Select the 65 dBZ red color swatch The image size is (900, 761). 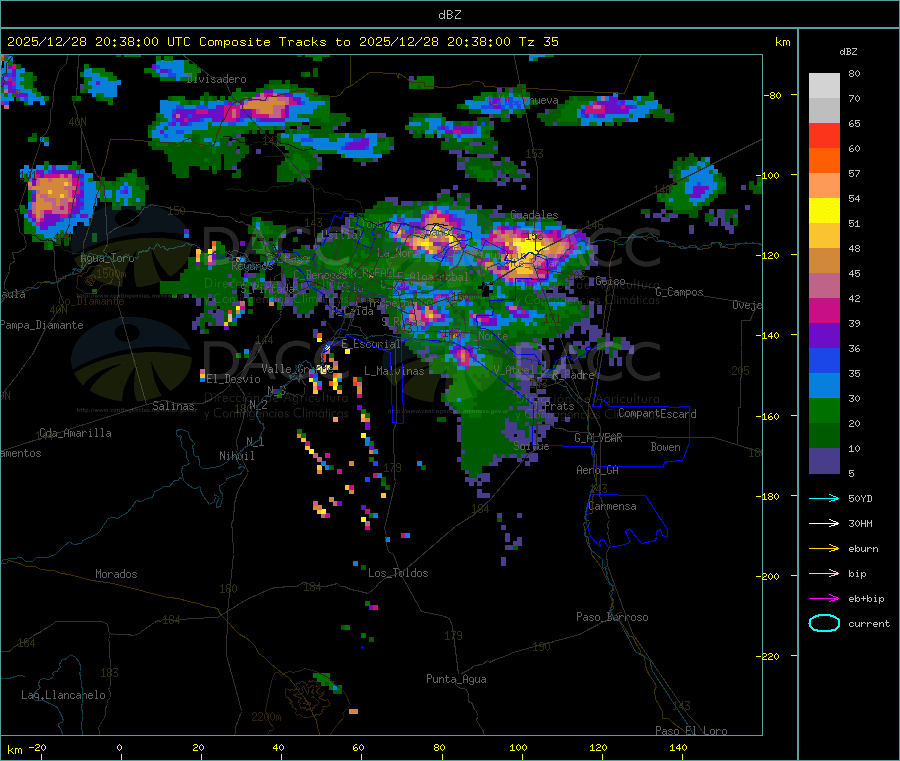(824, 135)
